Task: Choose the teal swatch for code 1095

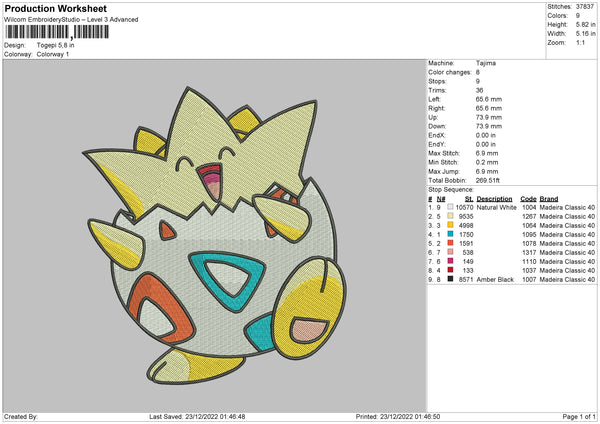Action: [x=450, y=234]
